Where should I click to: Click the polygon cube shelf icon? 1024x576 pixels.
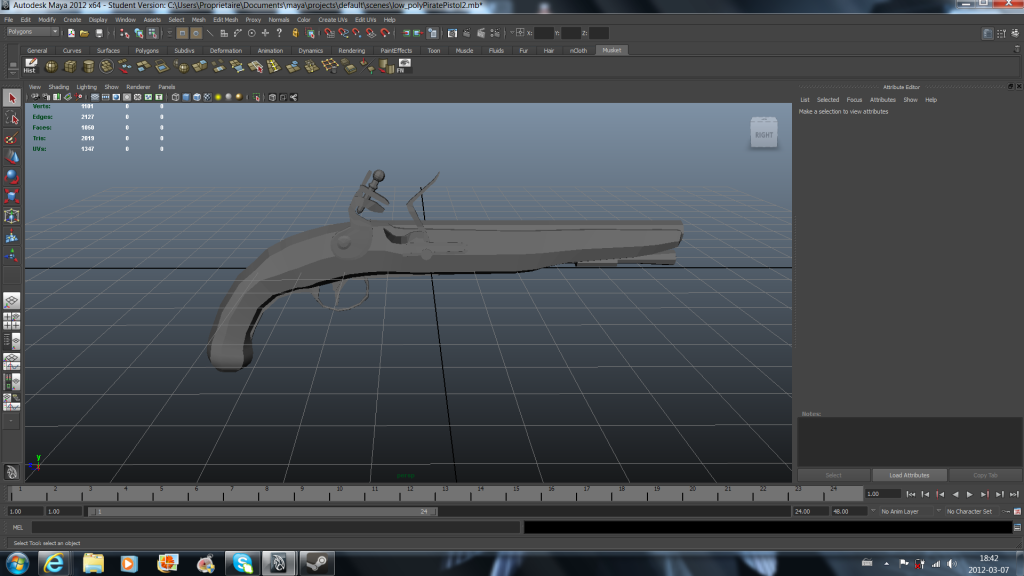[x=70, y=66]
